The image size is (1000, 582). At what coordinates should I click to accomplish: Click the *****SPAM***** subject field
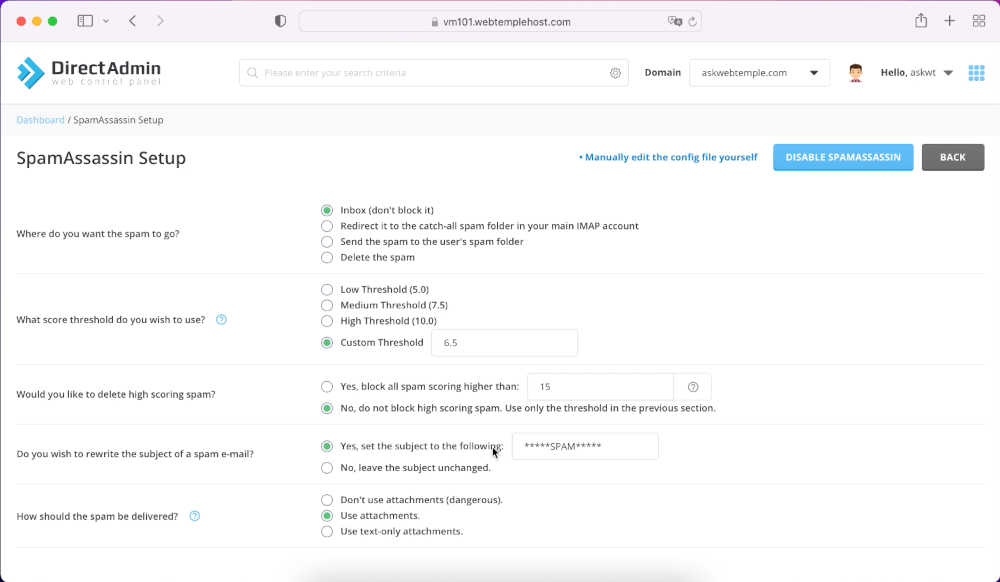click(585, 446)
